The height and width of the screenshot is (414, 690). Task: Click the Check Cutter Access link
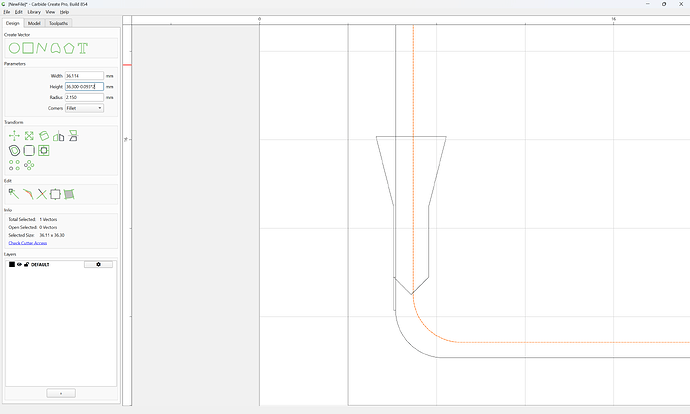pyautogui.click(x=28, y=243)
